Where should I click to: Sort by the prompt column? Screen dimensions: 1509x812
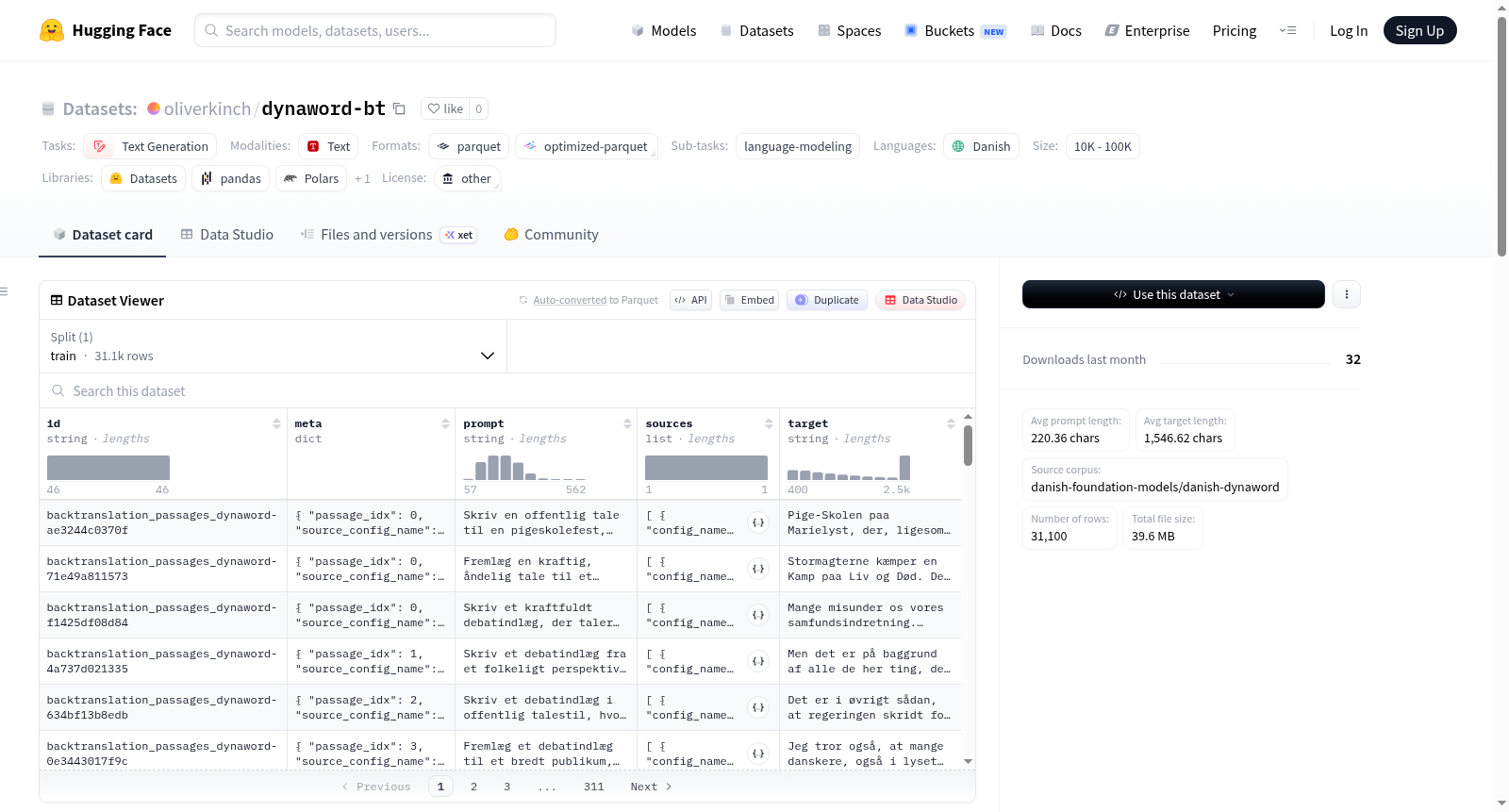point(627,423)
